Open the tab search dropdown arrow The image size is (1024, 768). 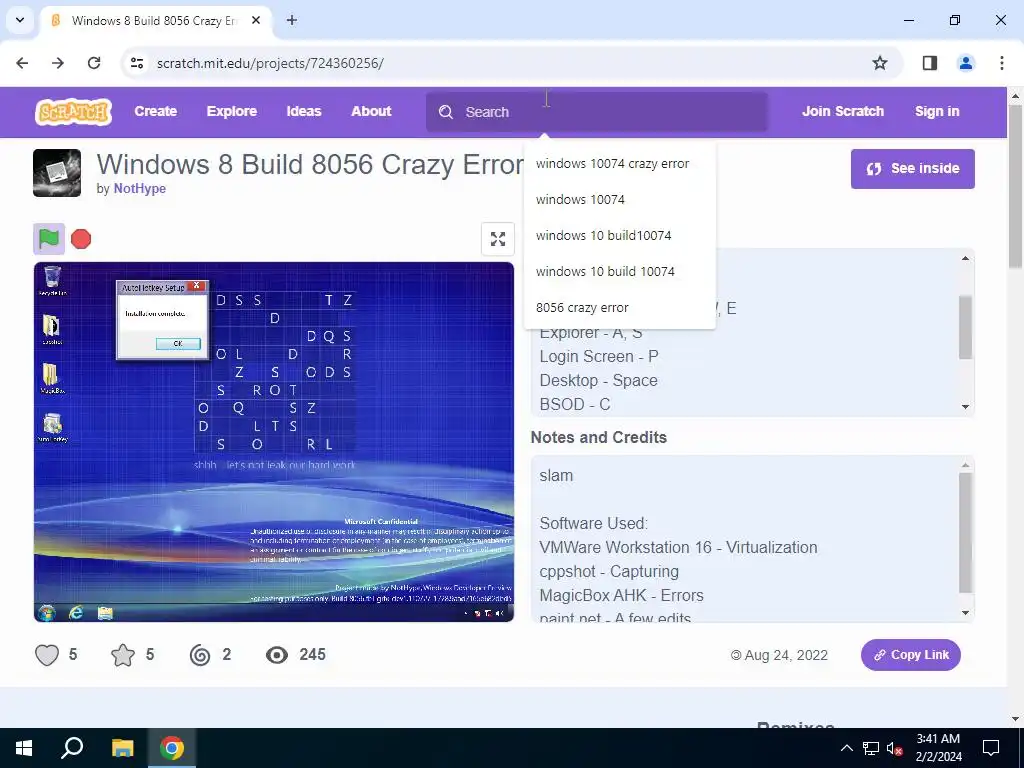pos(20,20)
